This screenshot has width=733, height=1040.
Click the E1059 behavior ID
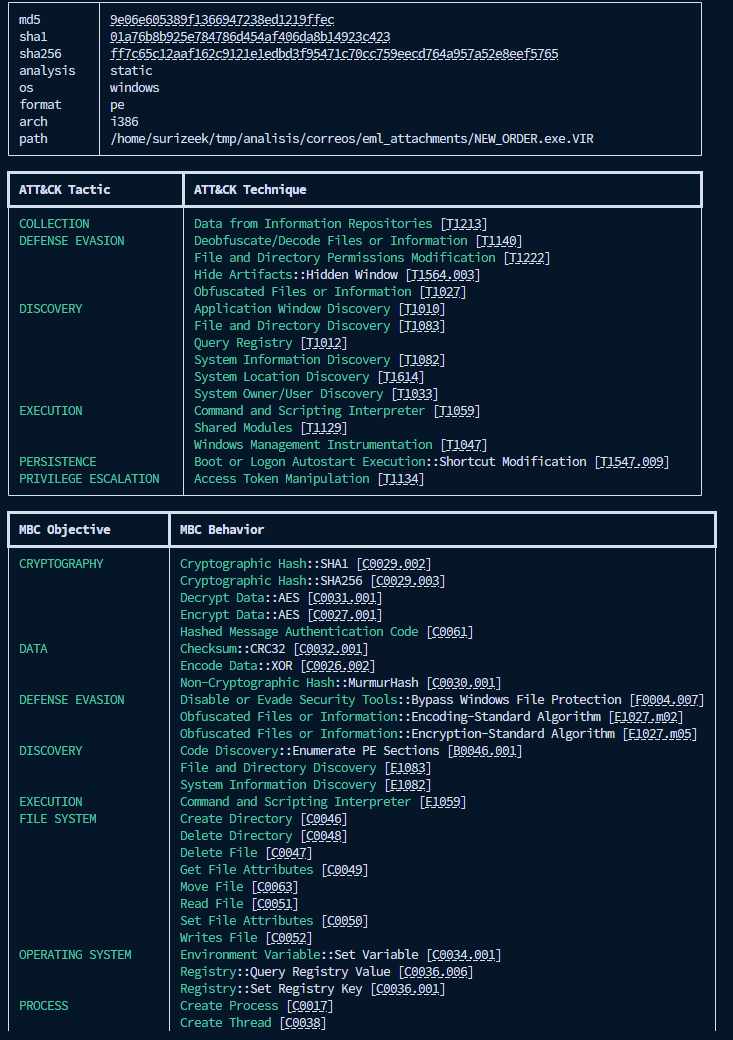click(x=442, y=802)
